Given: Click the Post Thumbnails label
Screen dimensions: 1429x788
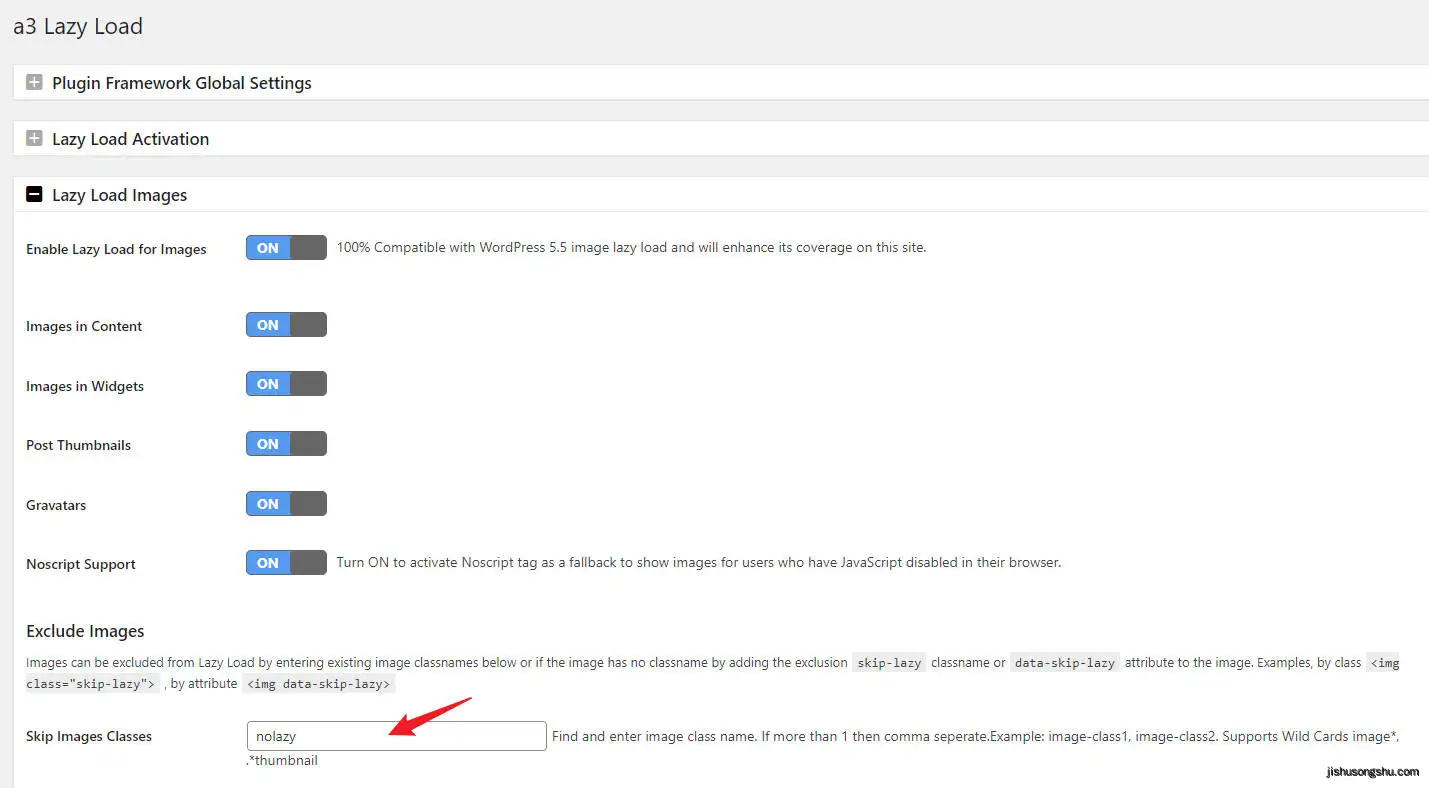Looking at the screenshot, I should click(78, 445).
